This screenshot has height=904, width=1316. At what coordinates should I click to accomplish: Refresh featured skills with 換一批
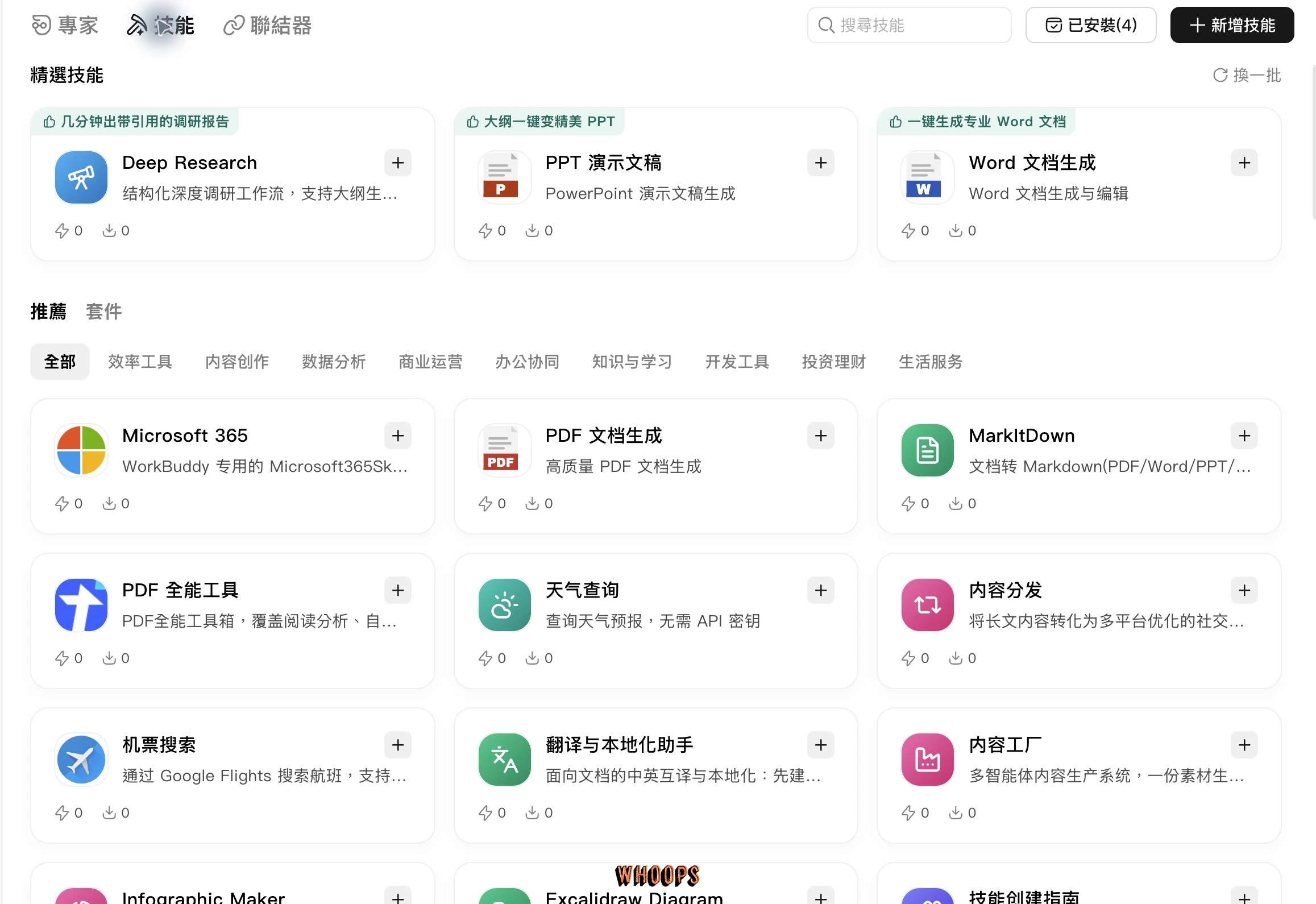[1247, 75]
